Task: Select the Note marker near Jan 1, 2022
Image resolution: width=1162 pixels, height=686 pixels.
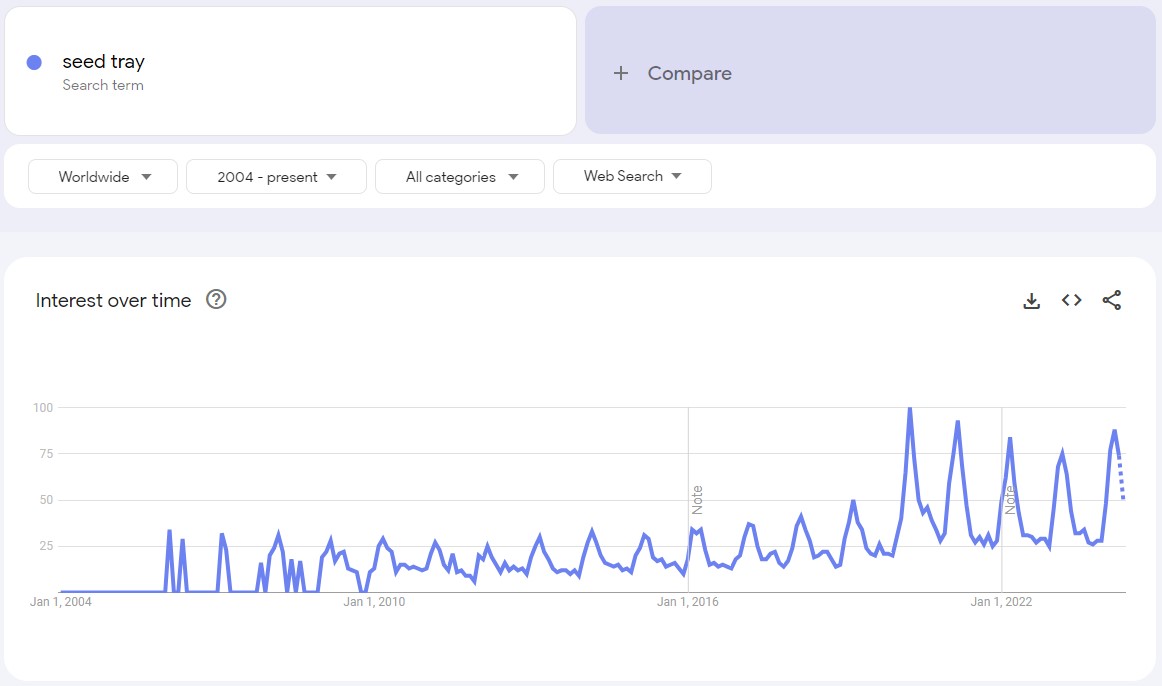Action: coord(1011,499)
